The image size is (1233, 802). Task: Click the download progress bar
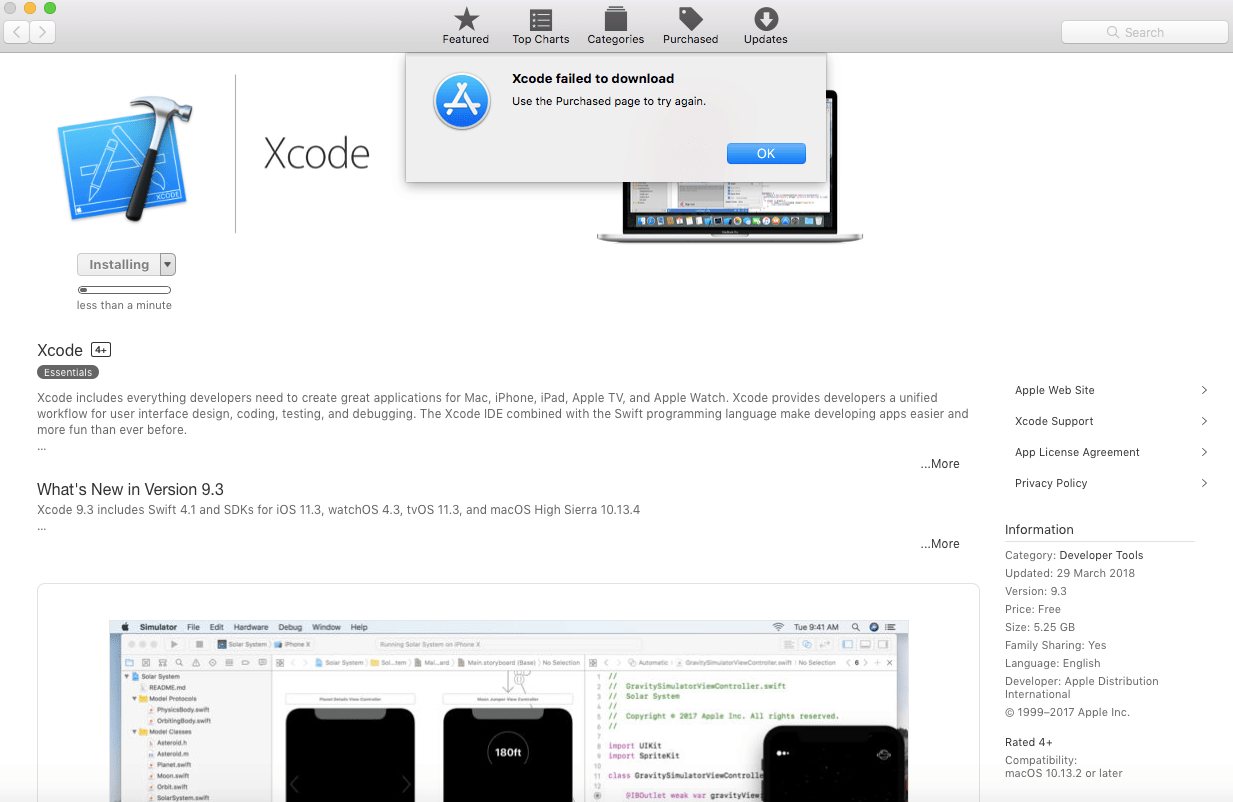124,290
